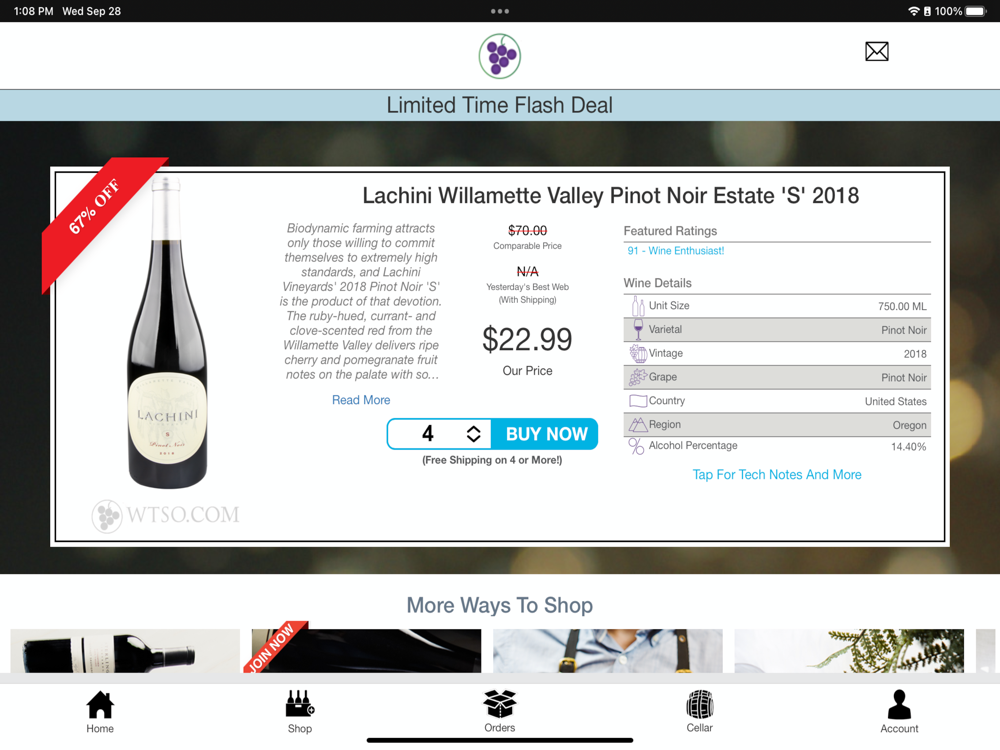Tap the Varietal wine glass icon
Viewport: 1000px width, 750px height.
tap(638, 329)
